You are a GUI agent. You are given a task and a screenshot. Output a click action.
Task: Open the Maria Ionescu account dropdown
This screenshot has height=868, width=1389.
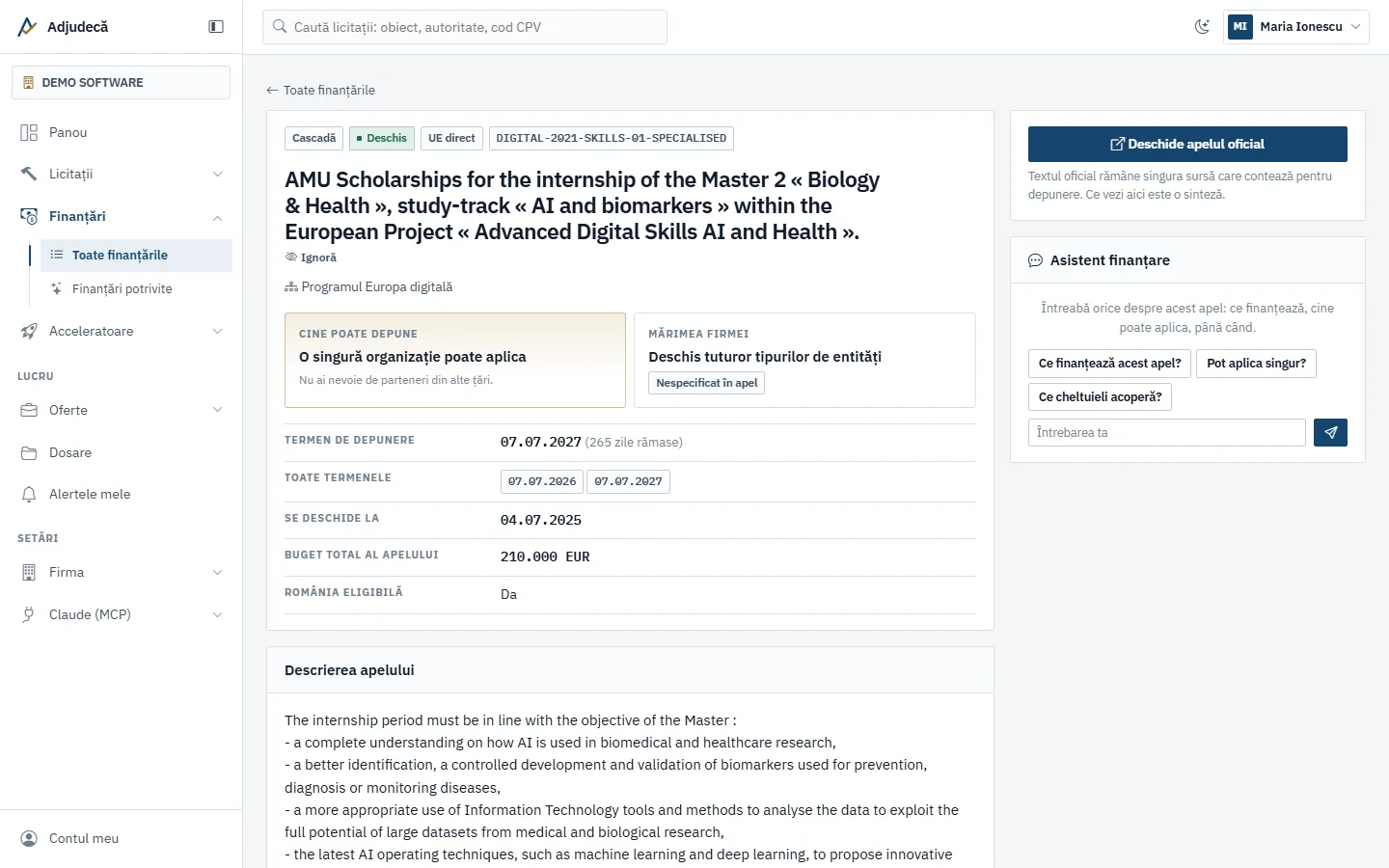click(x=1296, y=27)
